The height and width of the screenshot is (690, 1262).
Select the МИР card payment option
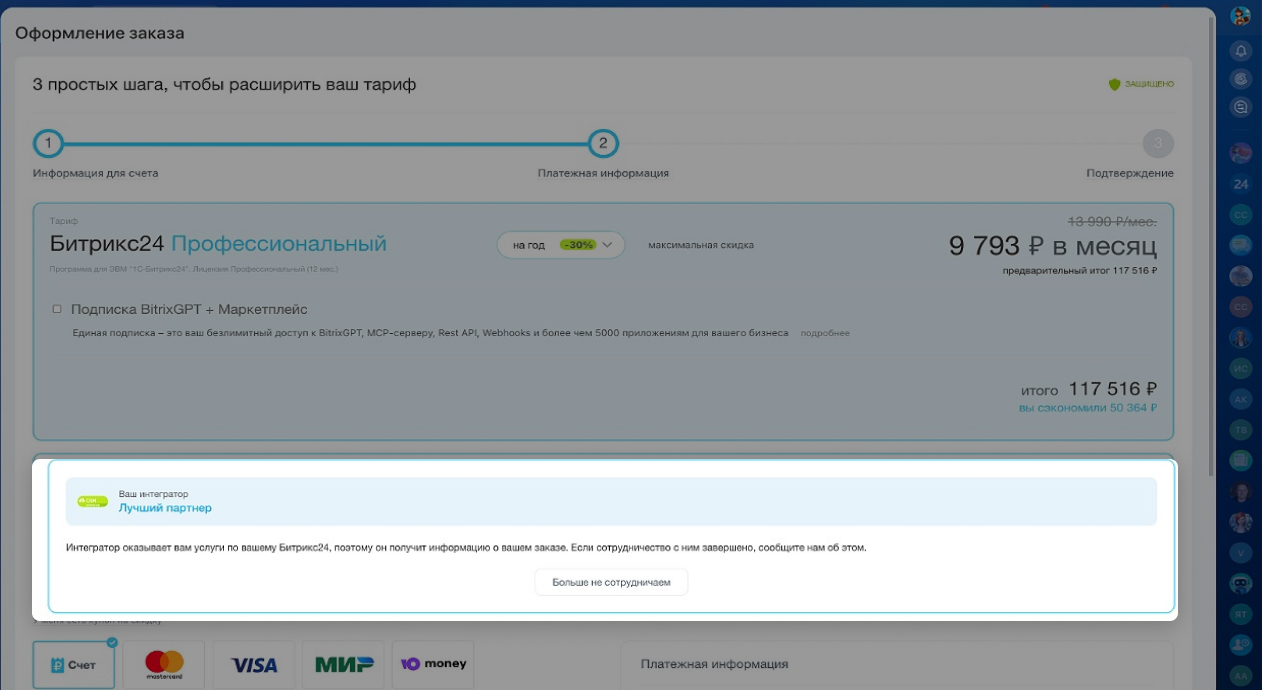pyautogui.click(x=344, y=664)
